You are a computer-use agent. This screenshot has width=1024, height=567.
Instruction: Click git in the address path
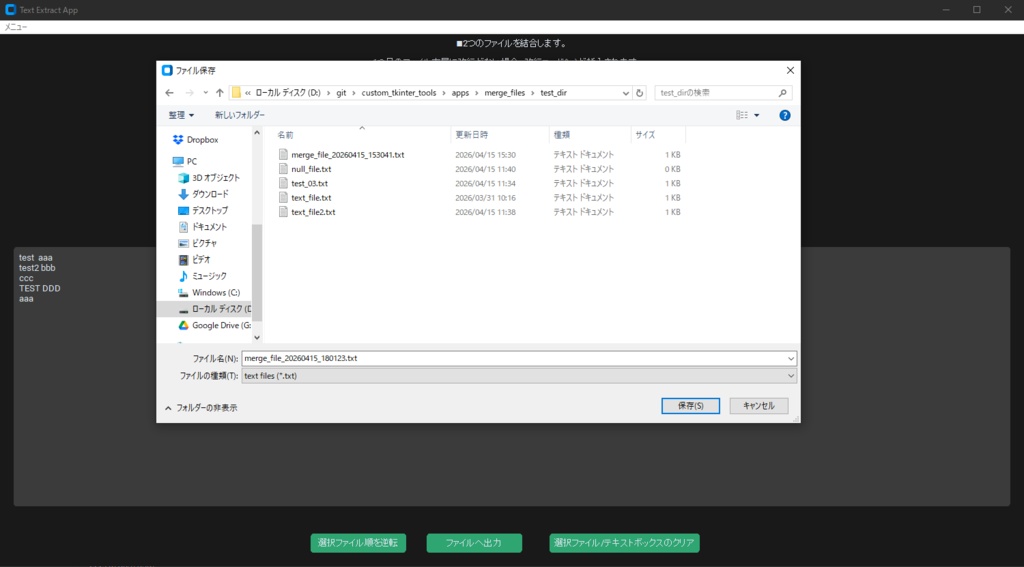(x=342, y=93)
